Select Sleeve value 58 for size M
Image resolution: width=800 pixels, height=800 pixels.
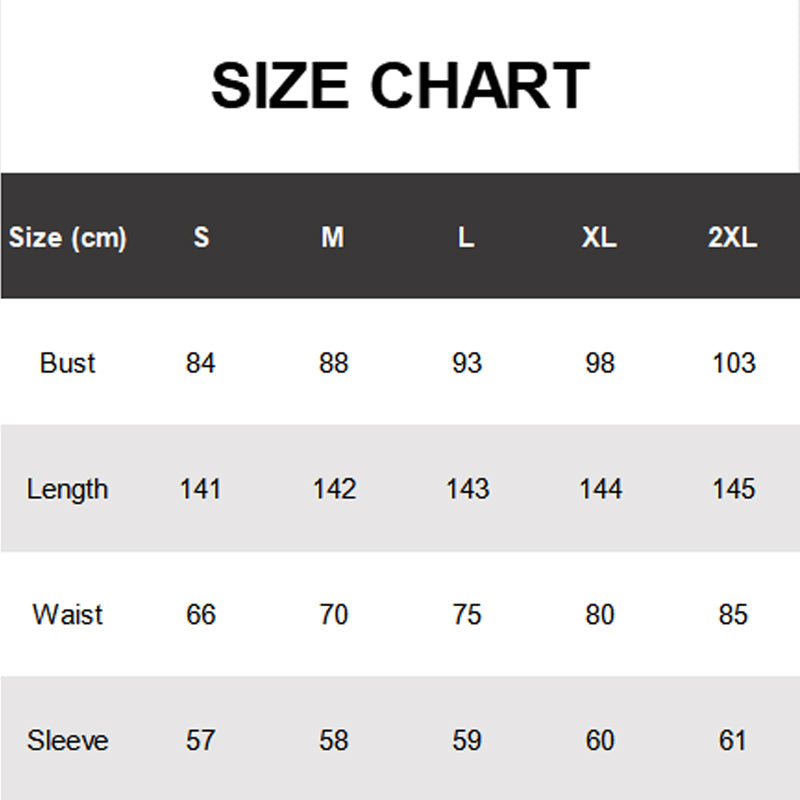click(x=333, y=740)
